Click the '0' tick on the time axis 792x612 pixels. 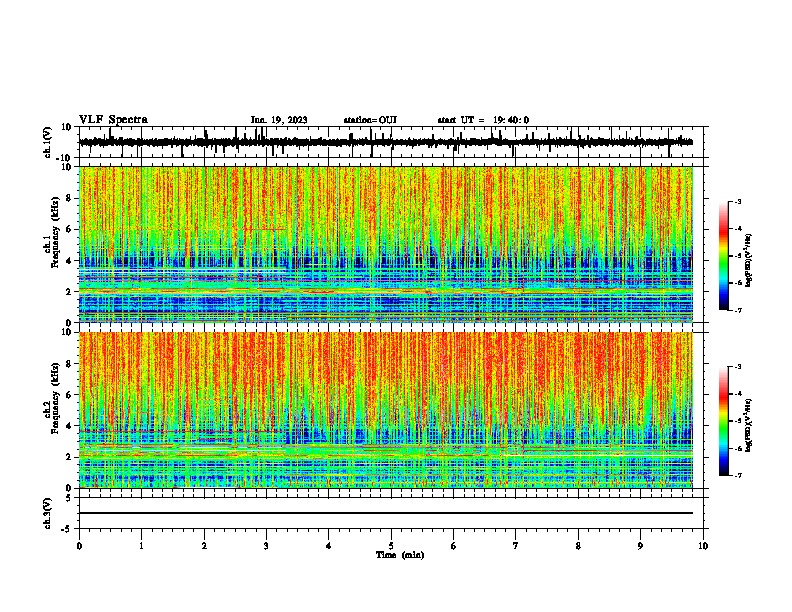point(79,546)
